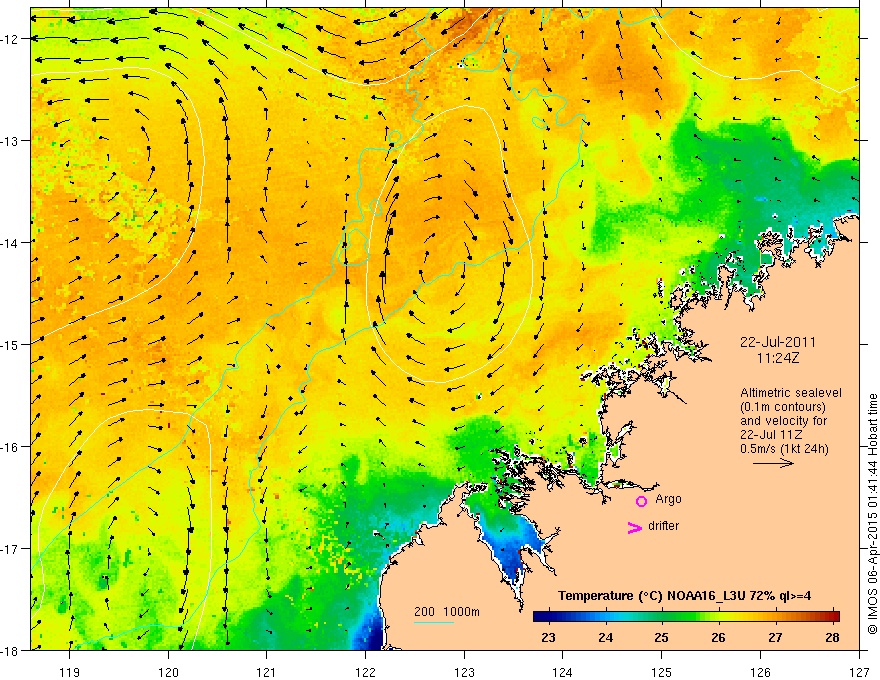
Task: Click the "22-Jul 11Z" caption line
Action: point(771,435)
